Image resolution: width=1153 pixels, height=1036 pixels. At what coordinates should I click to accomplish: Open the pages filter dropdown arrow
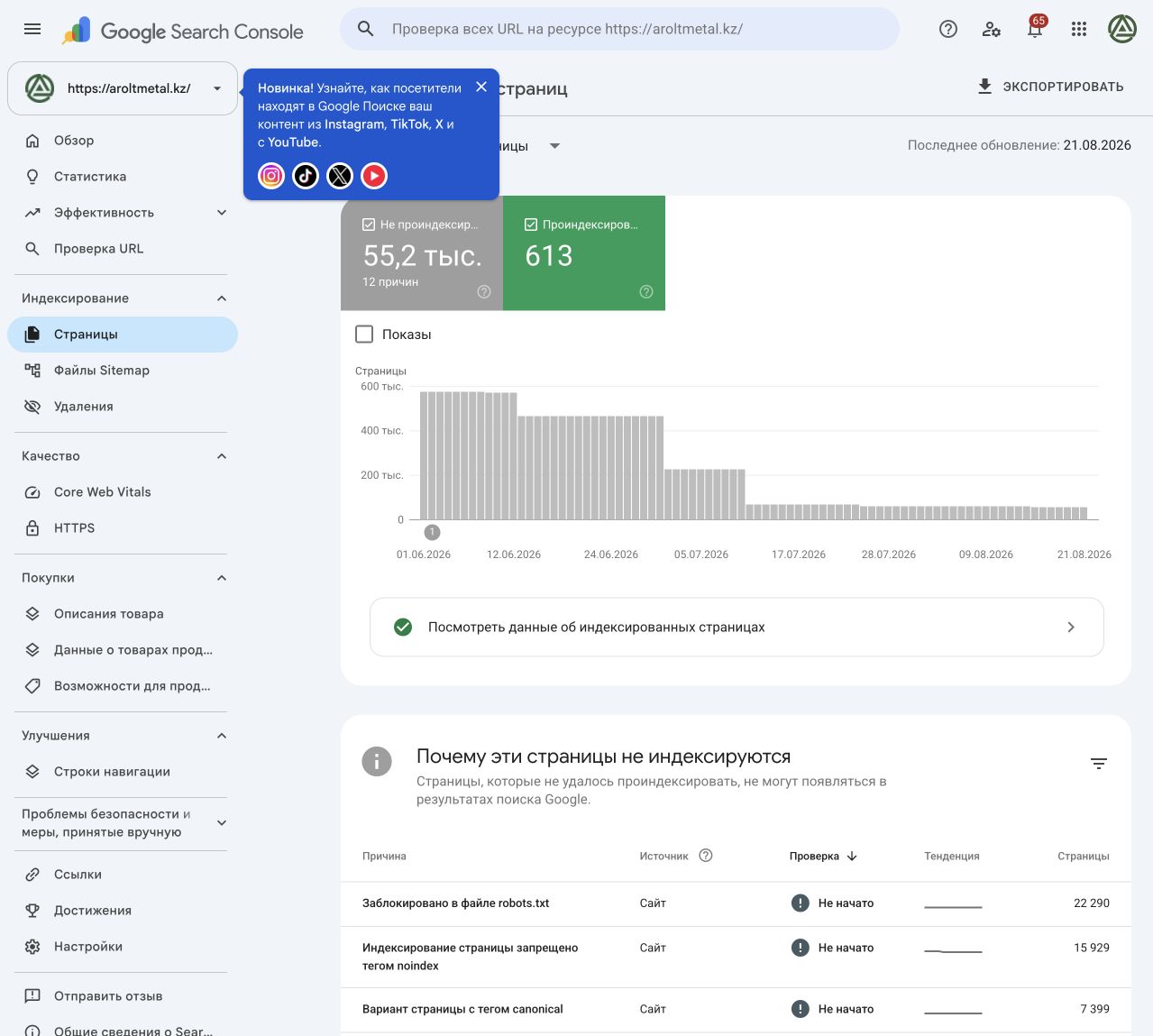tap(554, 146)
